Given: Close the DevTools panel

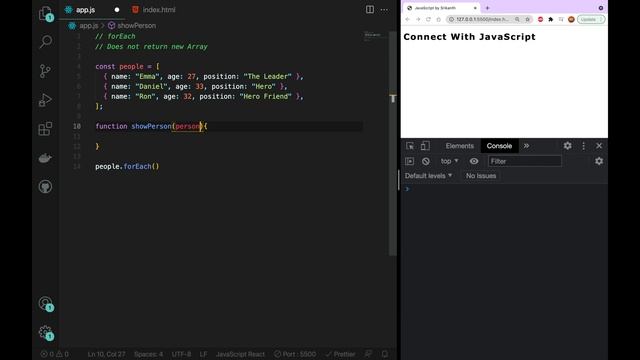Looking at the screenshot, I should [x=599, y=146].
